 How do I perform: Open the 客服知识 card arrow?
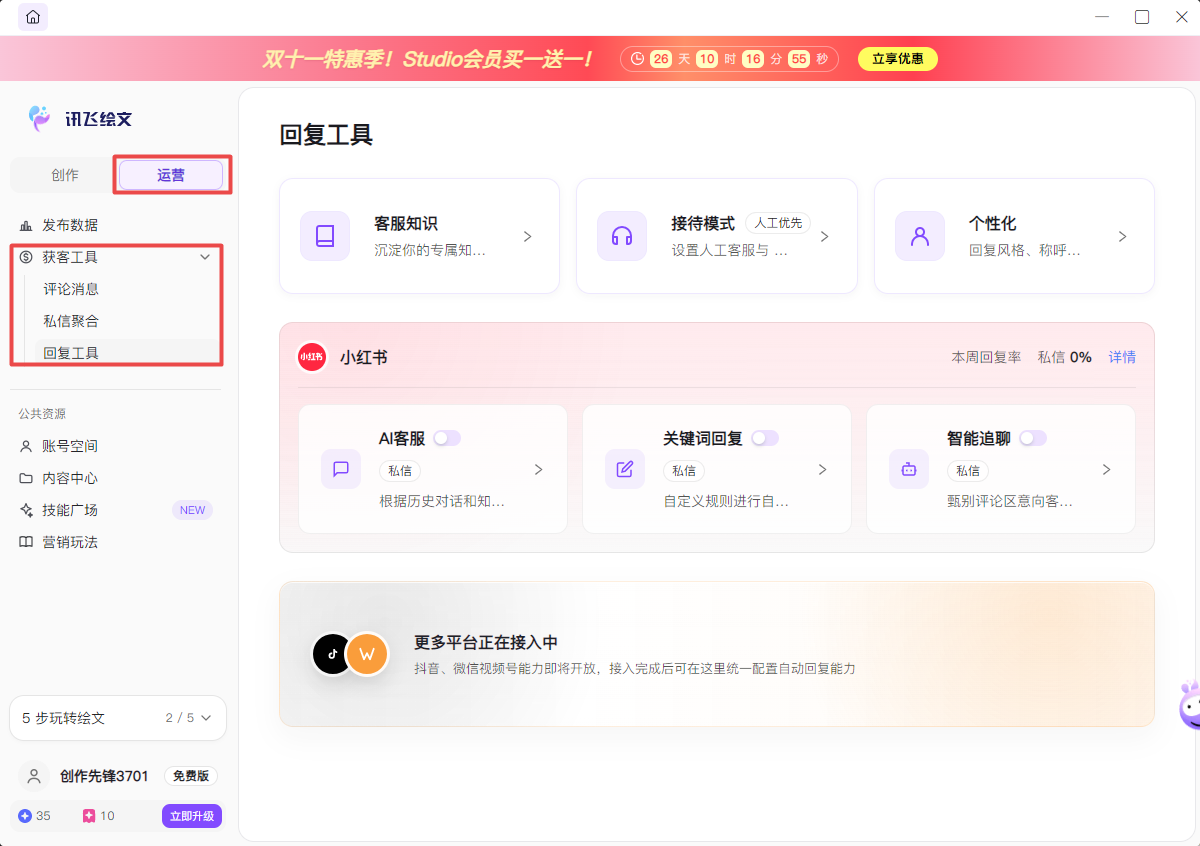[x=527, y=236]
